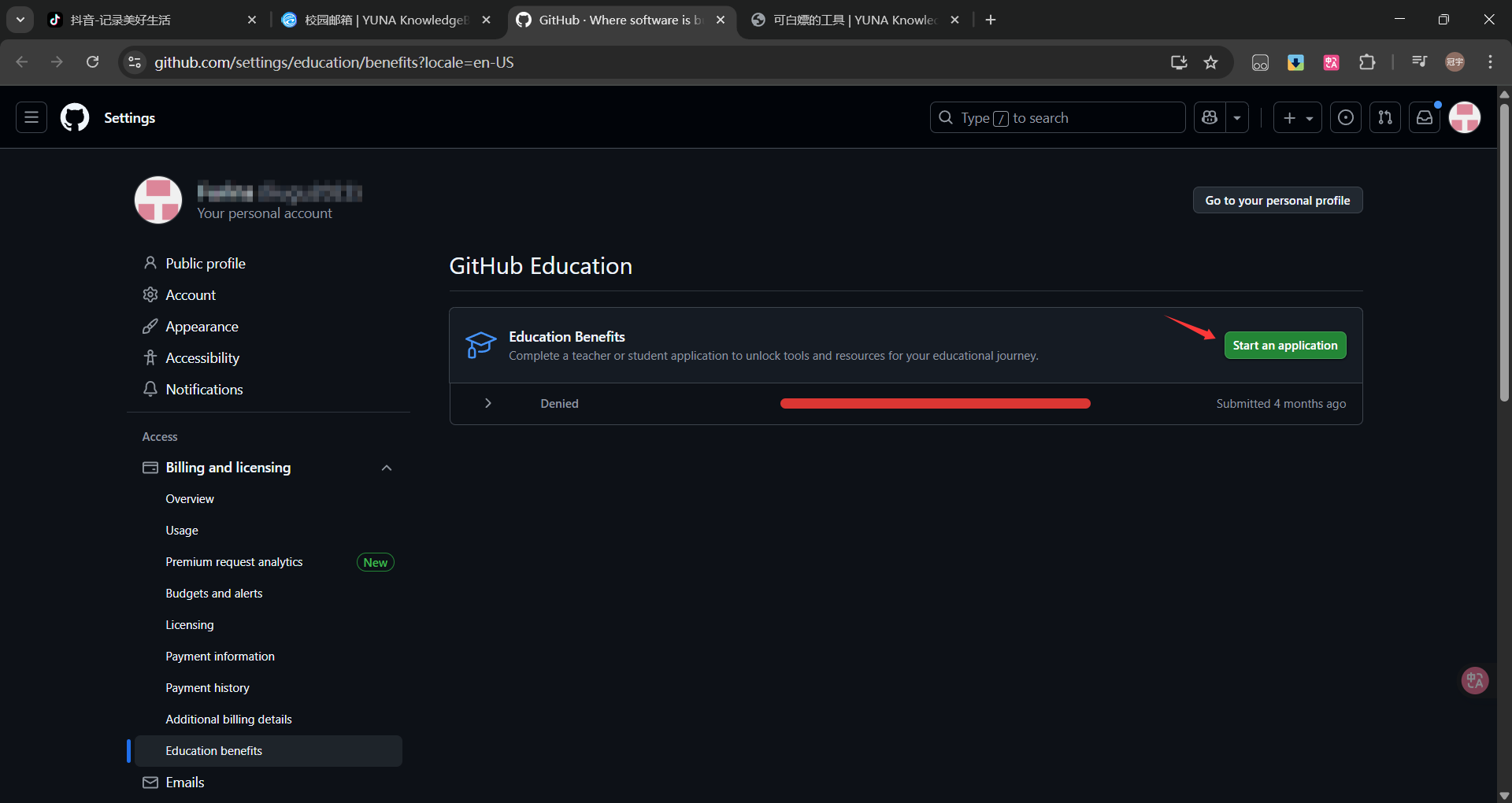
Task: Open the GitHub hamburger navigation menu
Action: [31, 117]
